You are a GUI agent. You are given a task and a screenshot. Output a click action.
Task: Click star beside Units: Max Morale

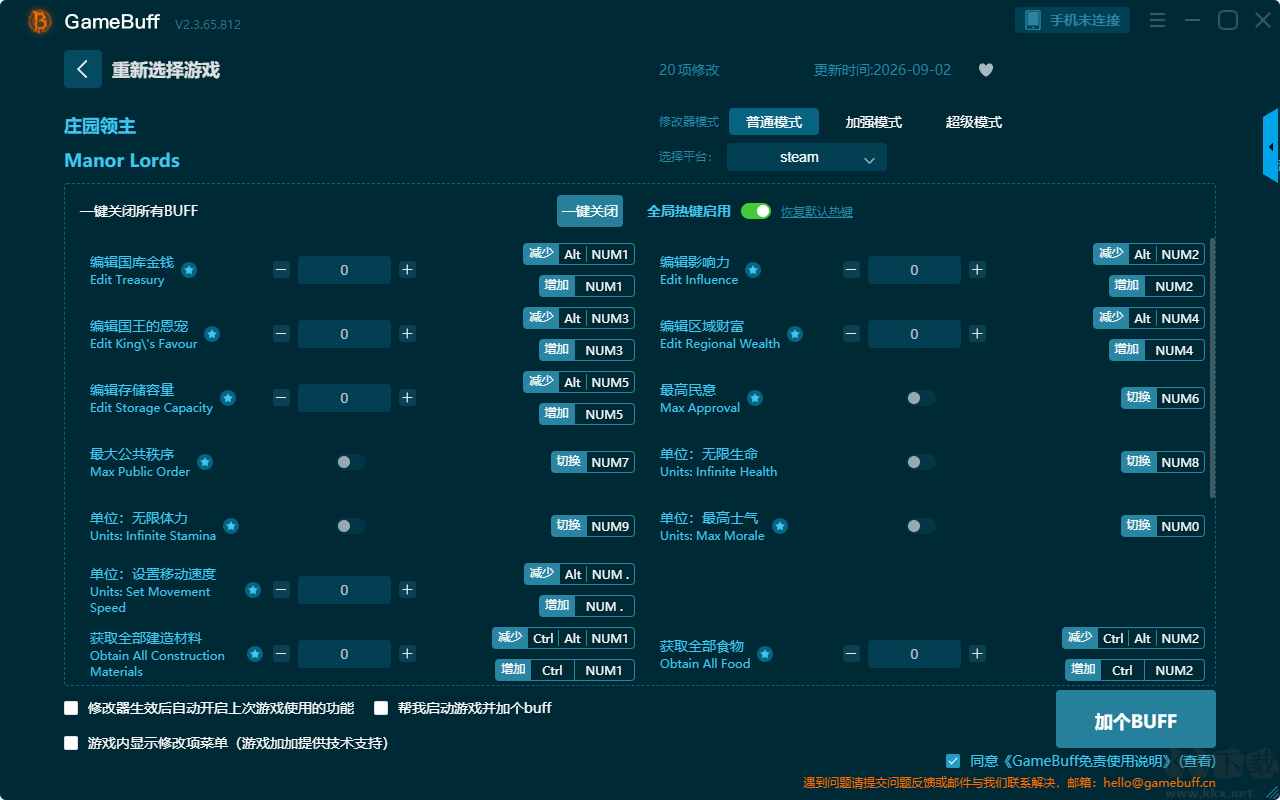pyautogui.click(x=780, y=526)
